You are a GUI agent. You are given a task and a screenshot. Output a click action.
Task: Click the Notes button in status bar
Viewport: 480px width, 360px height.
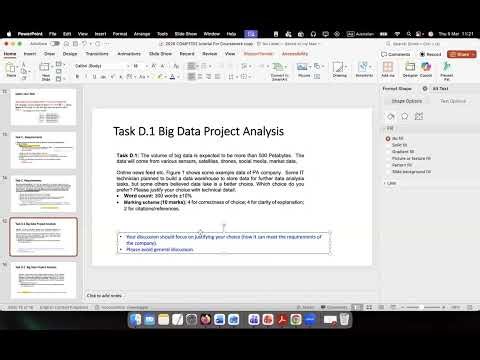[305, 307]
